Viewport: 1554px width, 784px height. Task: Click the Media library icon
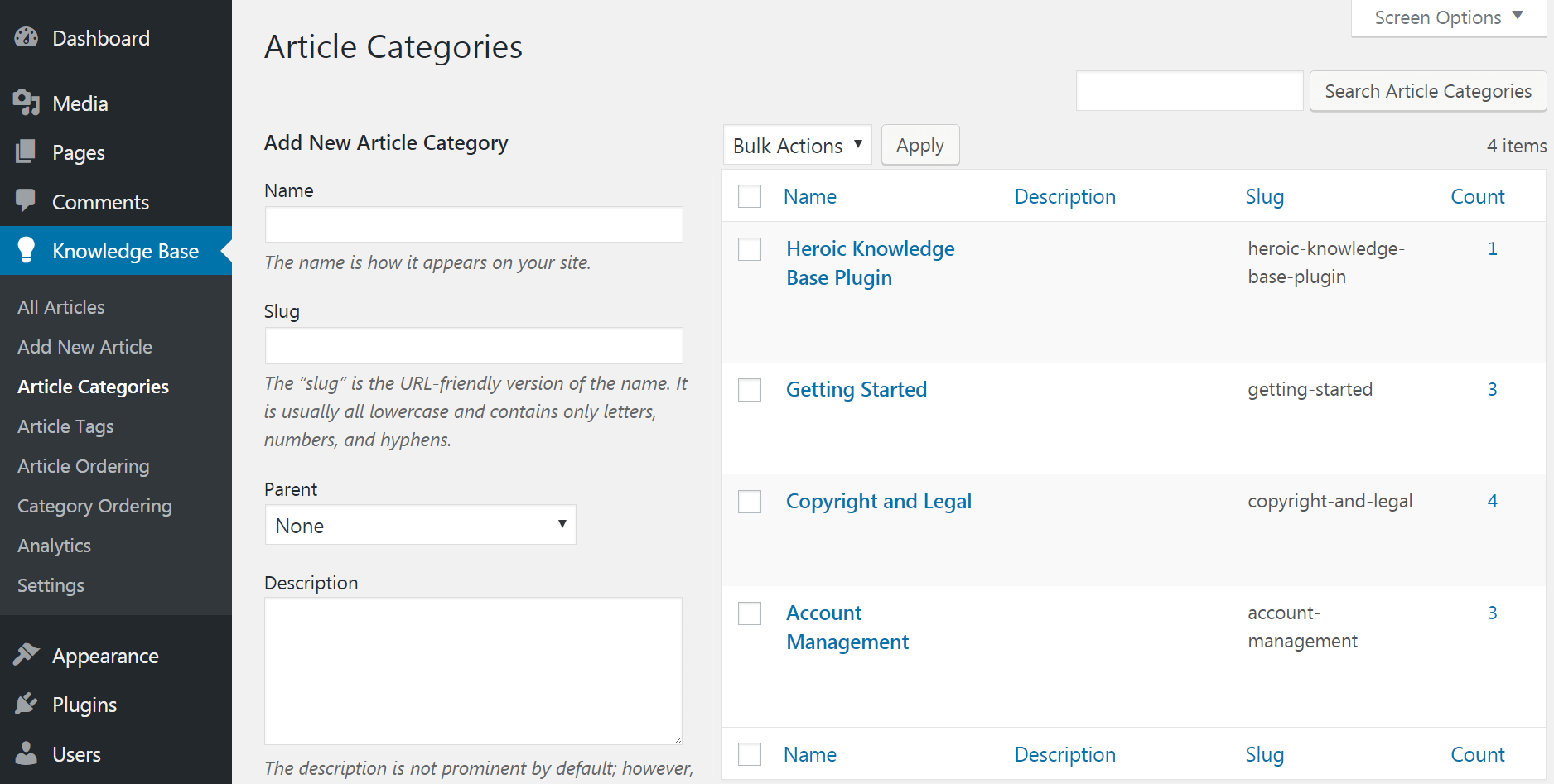(27, 103)
